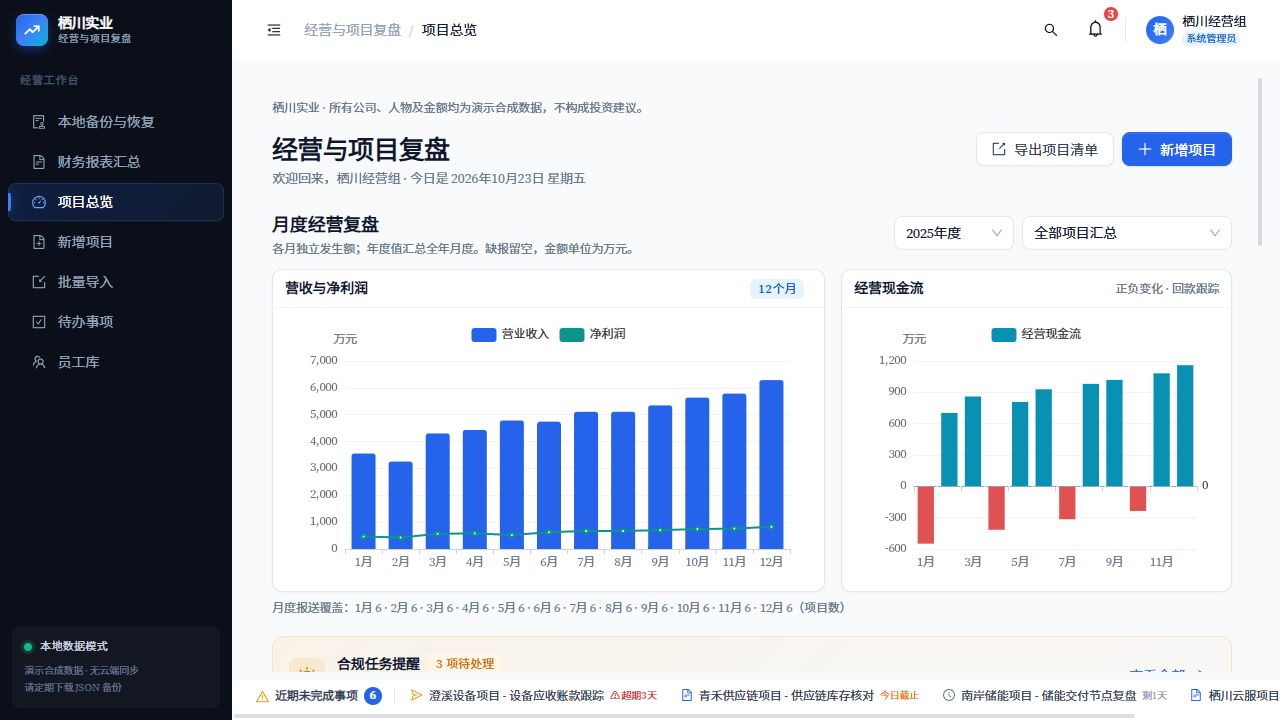Click the 批量导入 import icon
This screenshot has width=1280, height=720.
(39, 282)
